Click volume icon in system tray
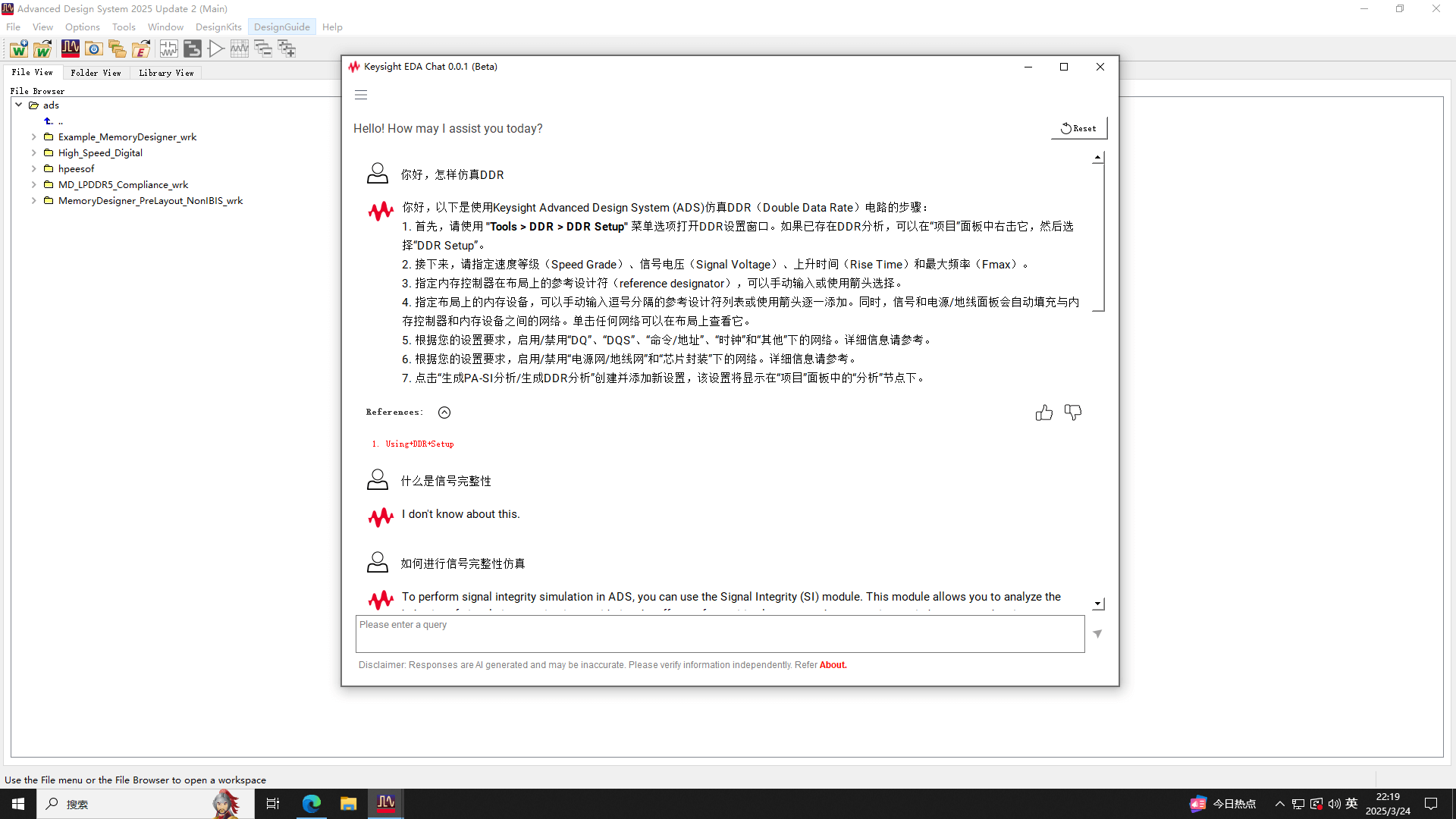The width and height of the screenshot is (1456, 819). click(1334, 804)
